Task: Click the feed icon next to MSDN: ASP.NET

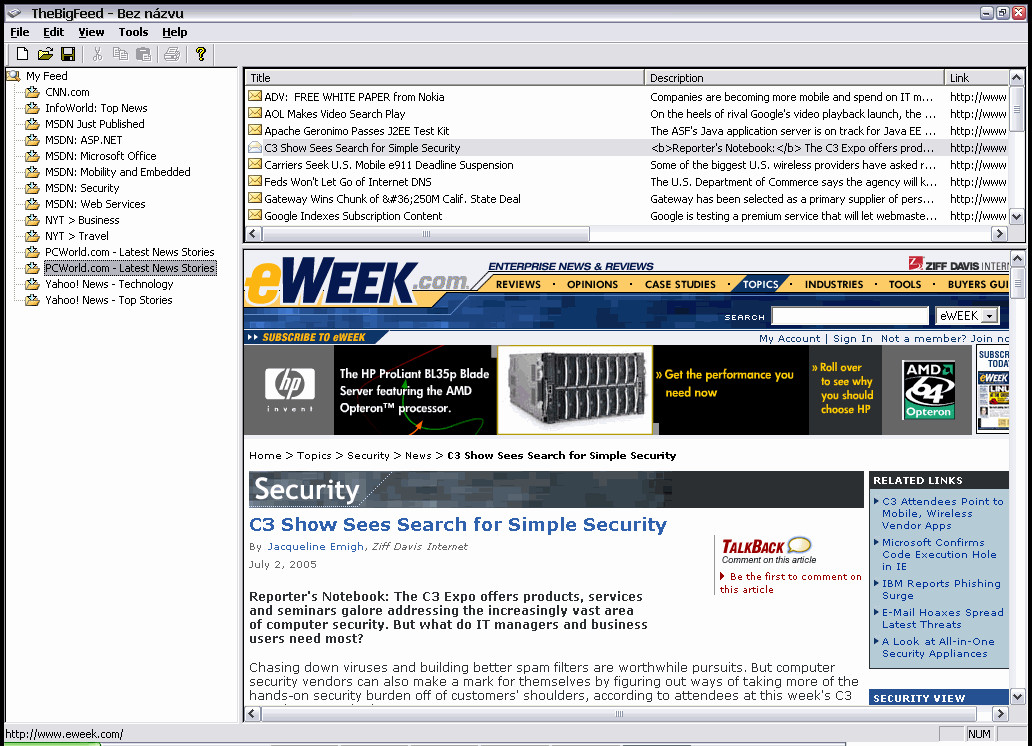Action: 32,140
